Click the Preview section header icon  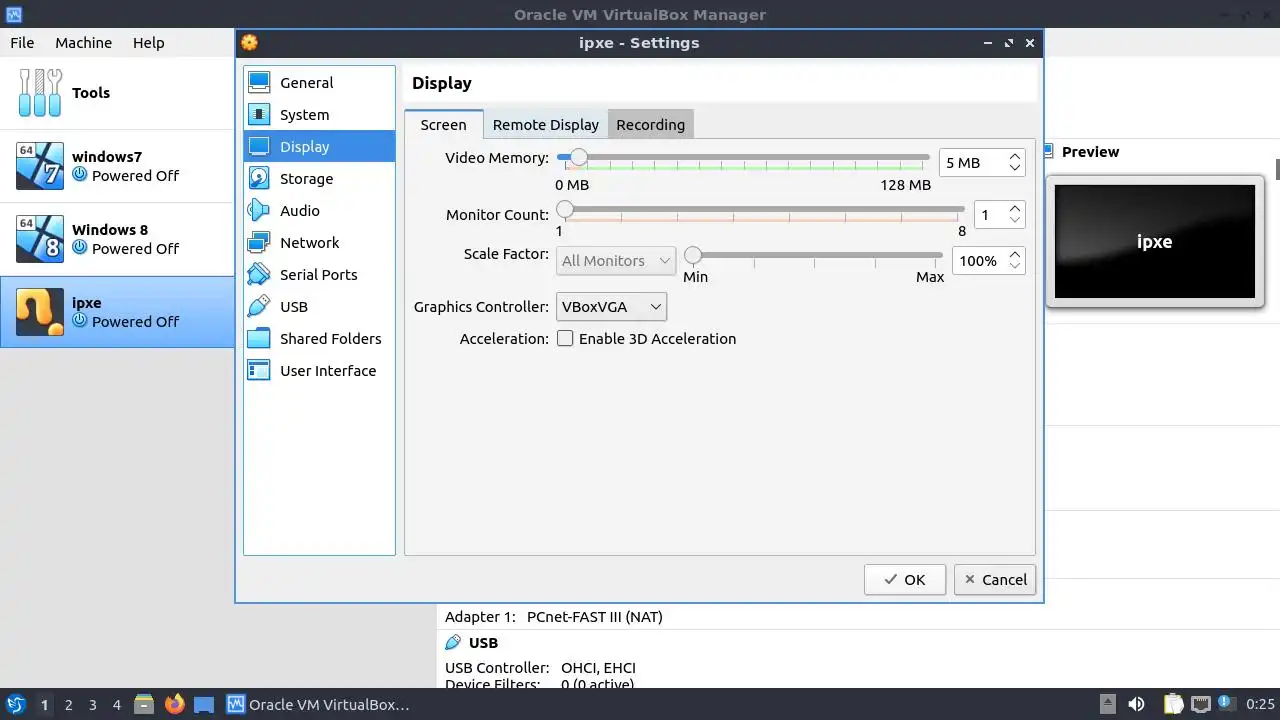coord(1049,152)
